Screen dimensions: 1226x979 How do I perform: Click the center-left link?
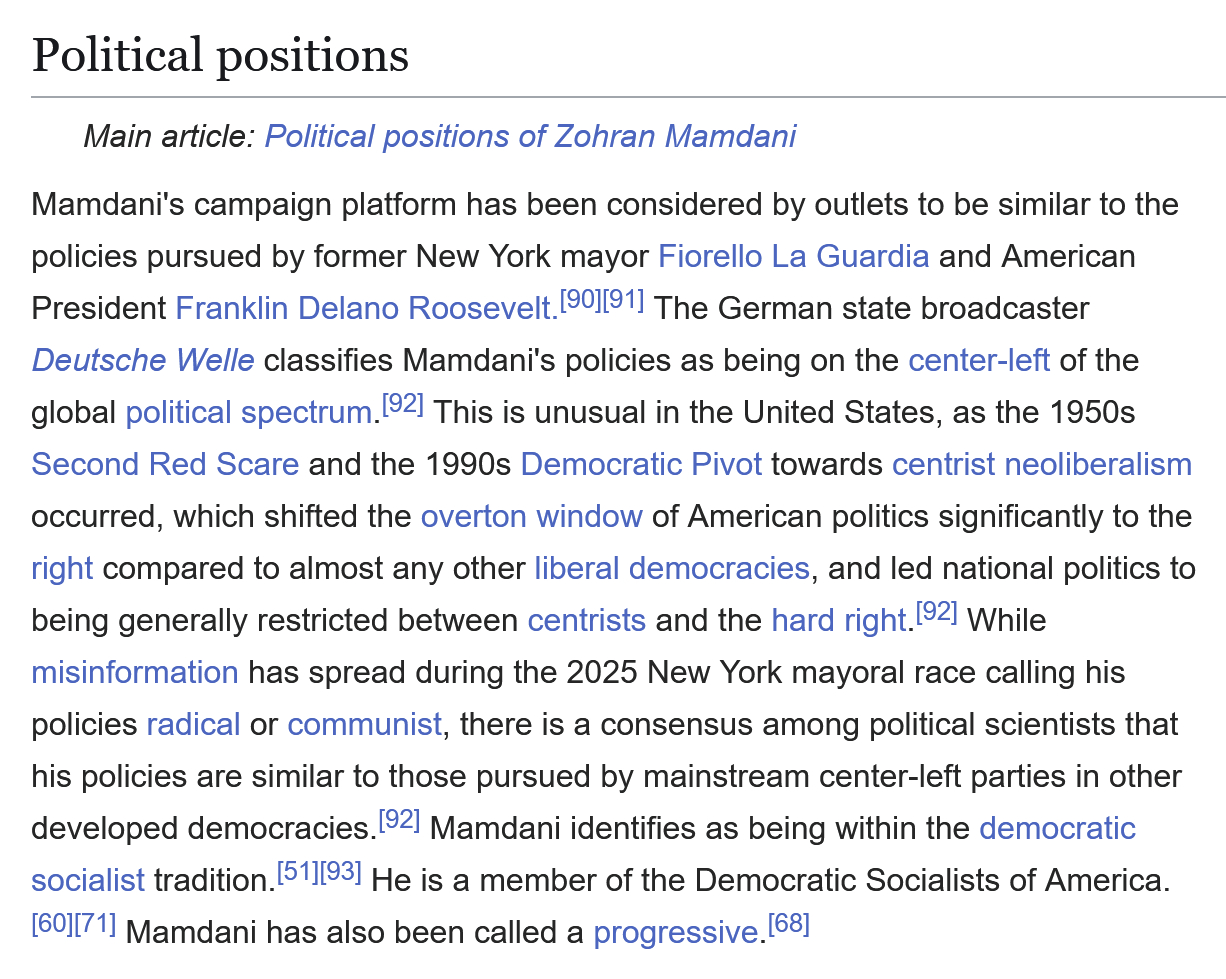pos(979,361)
